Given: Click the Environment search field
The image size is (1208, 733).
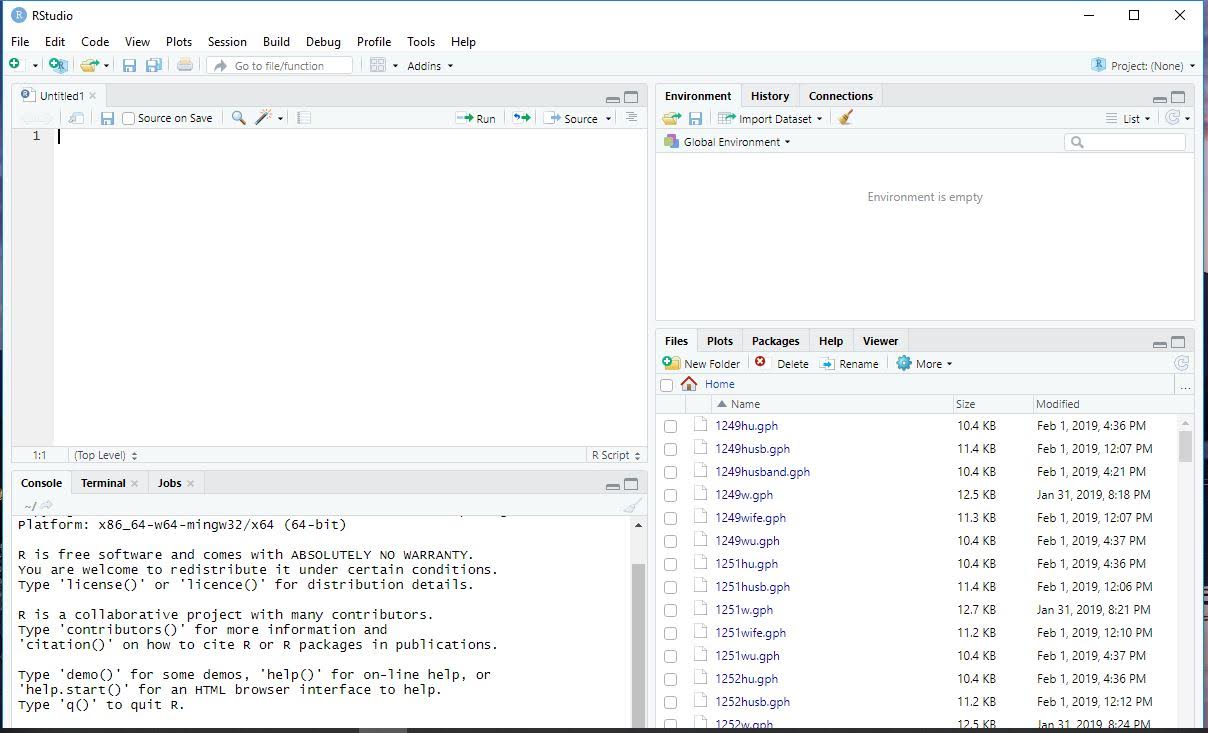Looking at the screenshot, I should (x=1125, y=142).
